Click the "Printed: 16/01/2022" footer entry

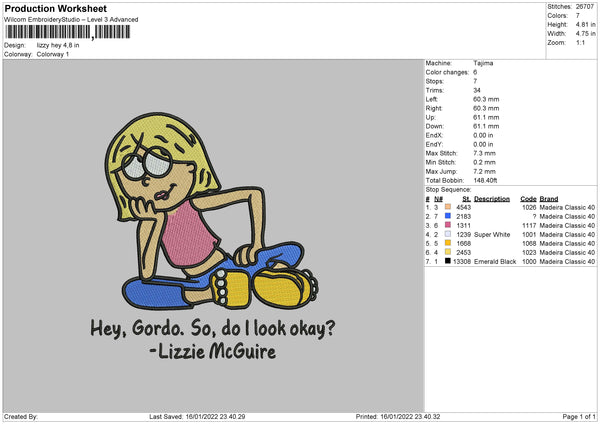point(398,417)
